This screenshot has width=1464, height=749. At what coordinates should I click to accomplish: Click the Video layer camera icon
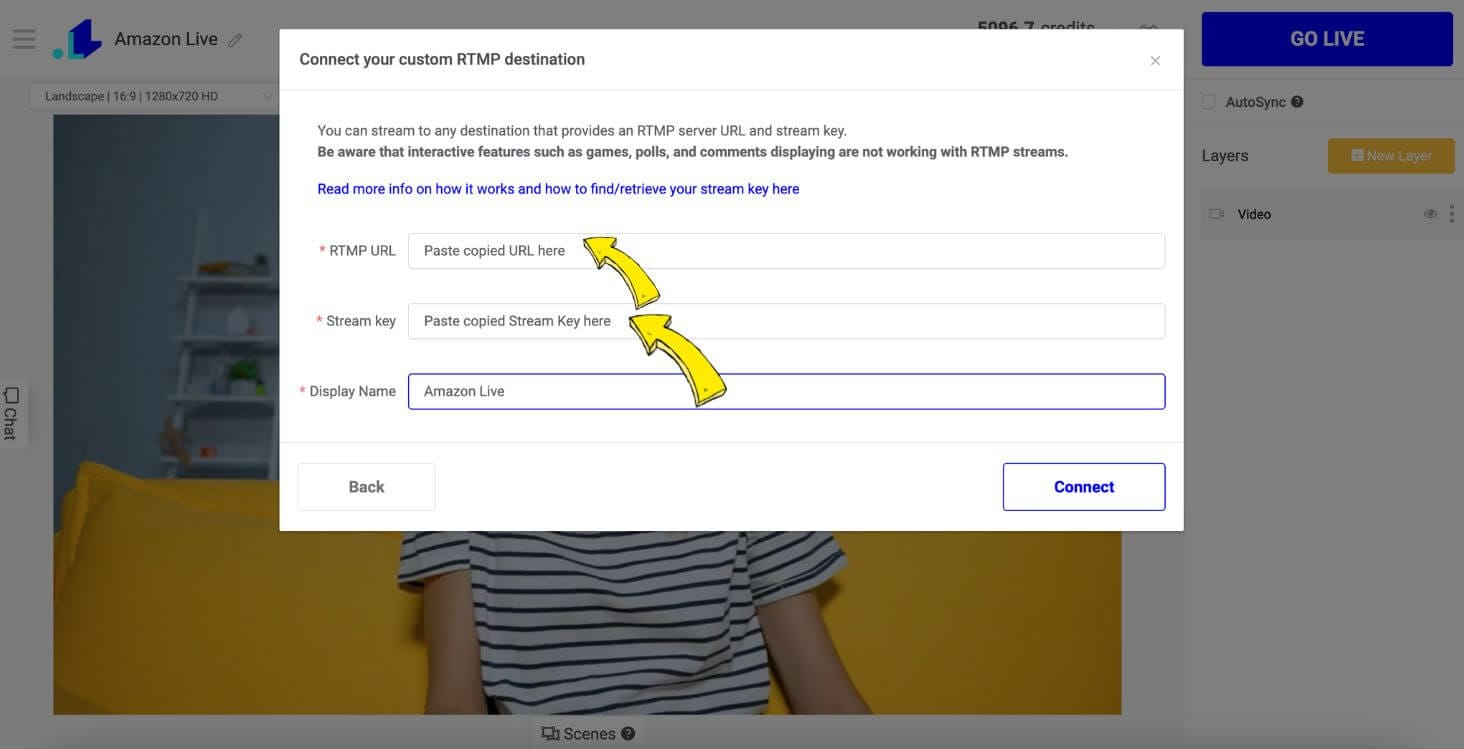(x=1217, y=214)
